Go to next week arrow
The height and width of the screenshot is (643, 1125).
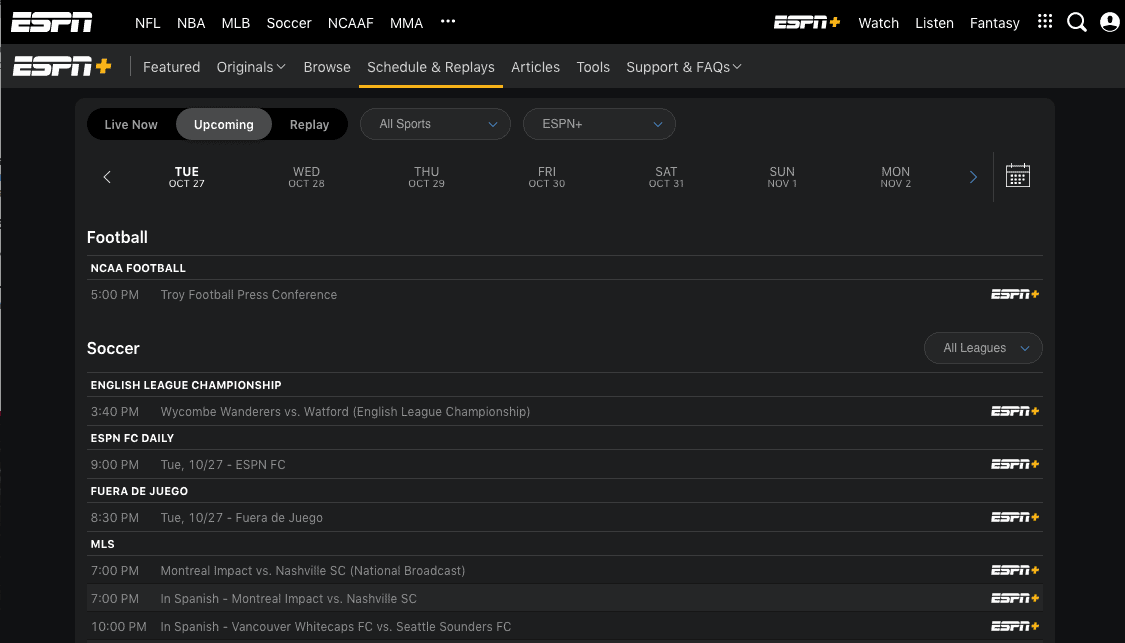click(973, 177)
